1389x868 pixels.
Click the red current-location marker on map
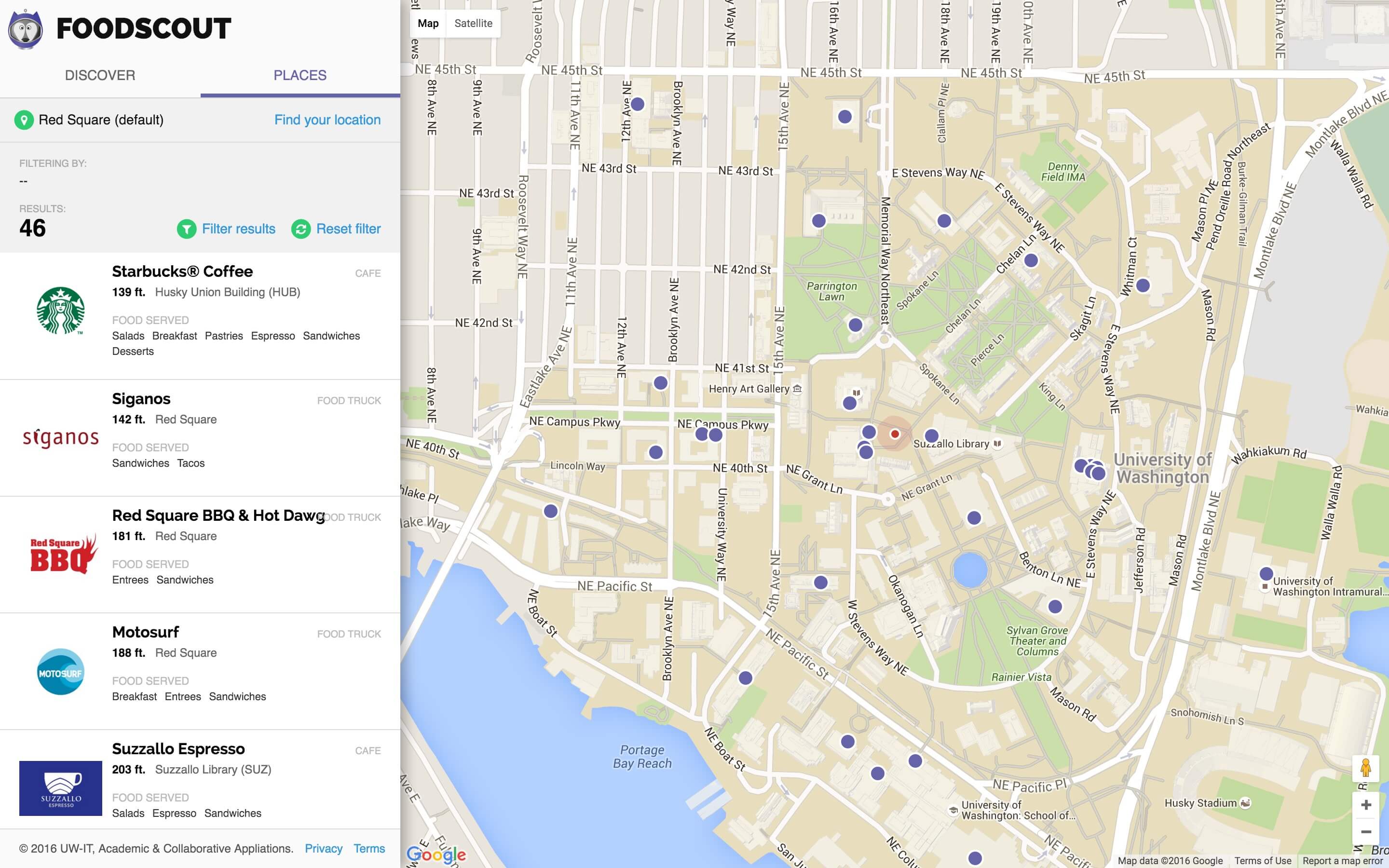(x=894, y=434)
